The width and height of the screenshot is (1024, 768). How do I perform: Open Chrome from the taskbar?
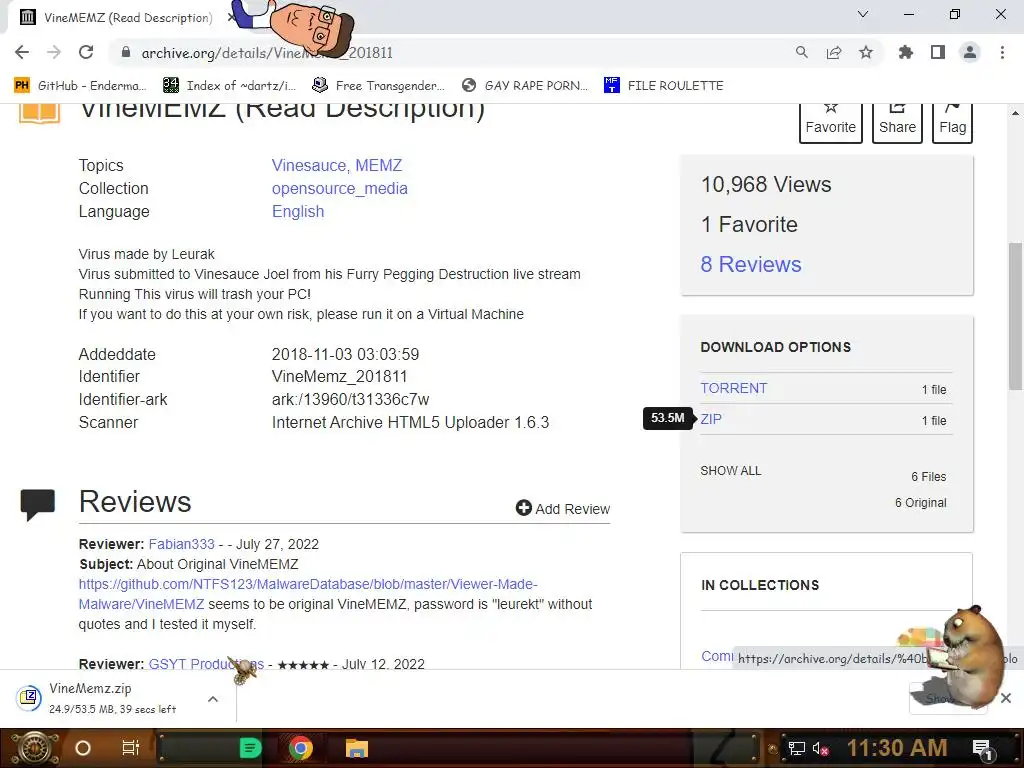click(300, 748)
